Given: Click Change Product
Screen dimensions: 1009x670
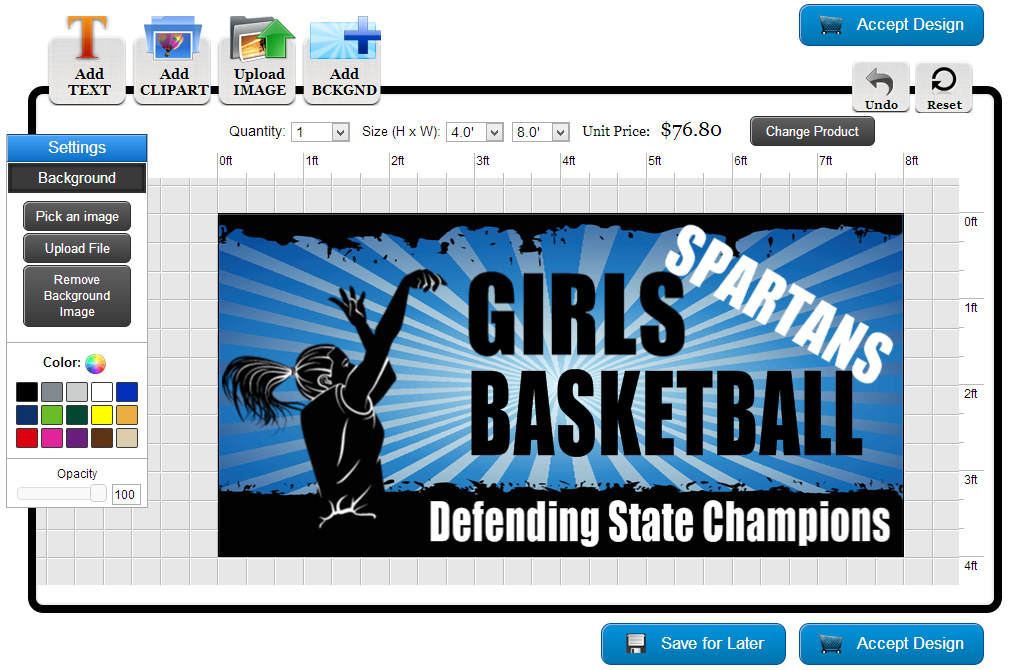Looking at the screenshot, I should point(812,131).
